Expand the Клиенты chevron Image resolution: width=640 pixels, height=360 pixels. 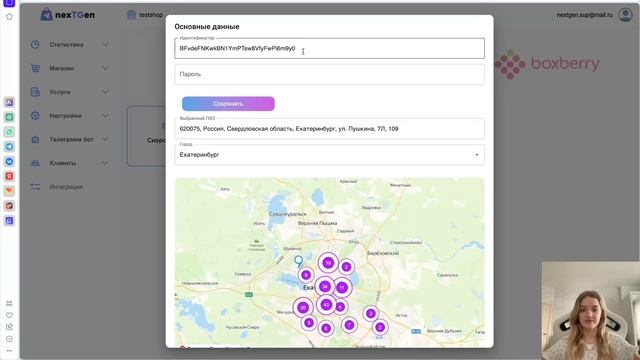point(105,163)
